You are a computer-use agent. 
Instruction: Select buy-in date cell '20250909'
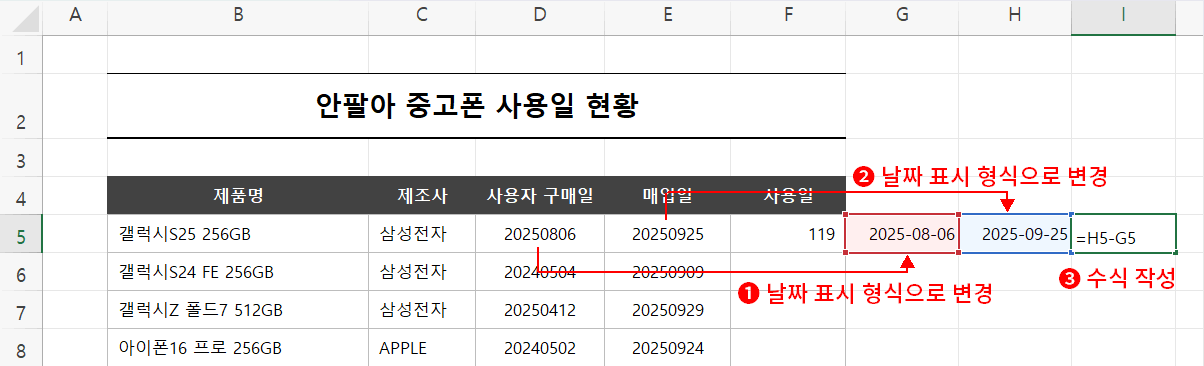point(667,271)
